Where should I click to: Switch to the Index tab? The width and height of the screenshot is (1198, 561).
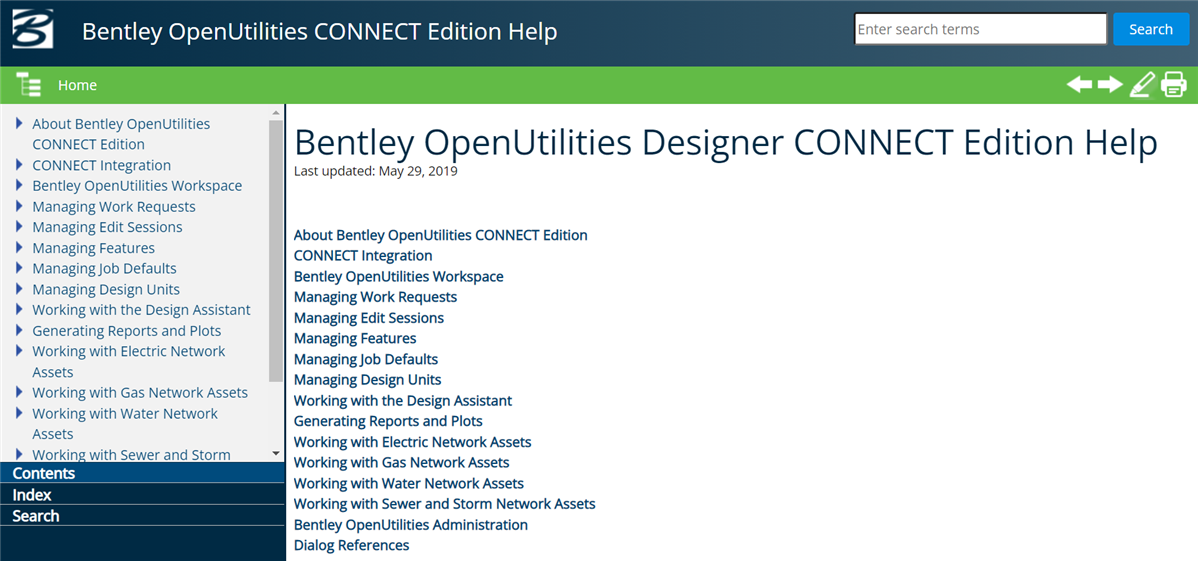pyautogui.click(x=142, y=495)
